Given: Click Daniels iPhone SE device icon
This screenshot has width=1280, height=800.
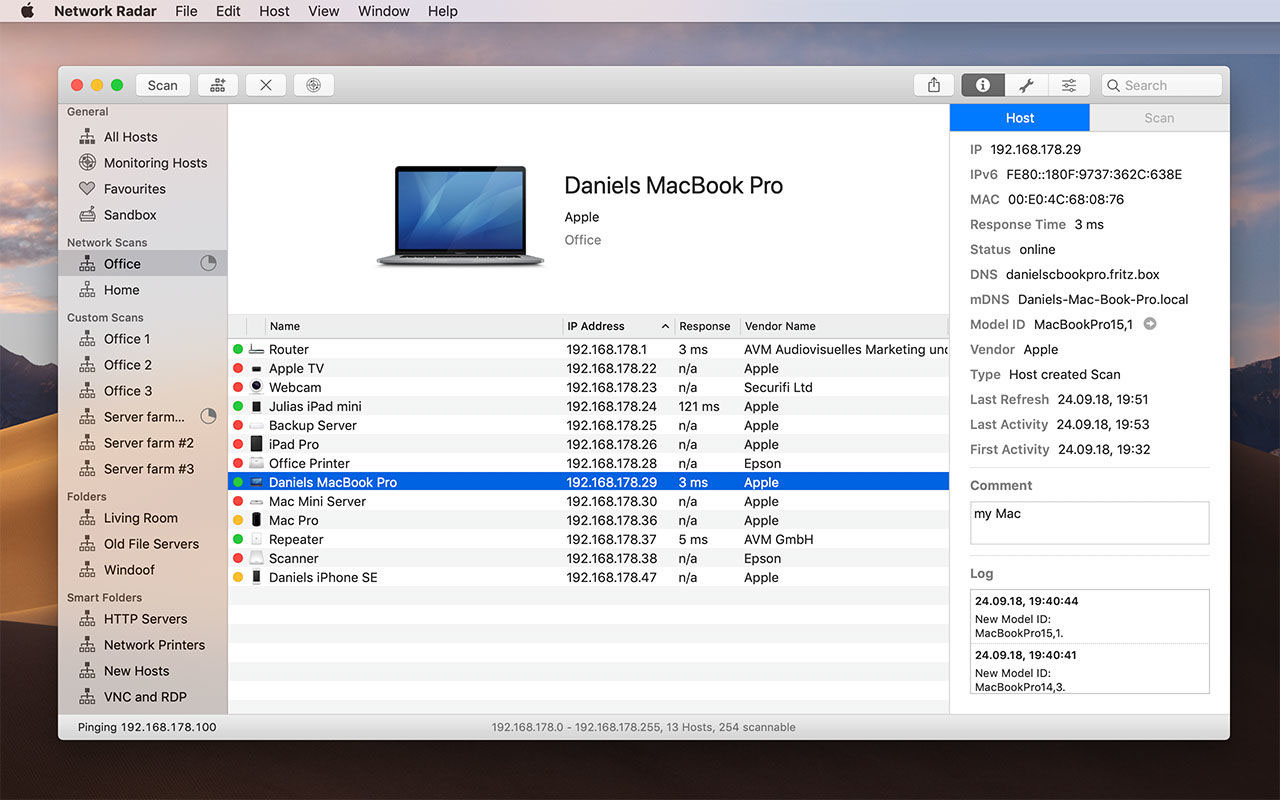Looking at the screenshot, I should coord(257,578).
